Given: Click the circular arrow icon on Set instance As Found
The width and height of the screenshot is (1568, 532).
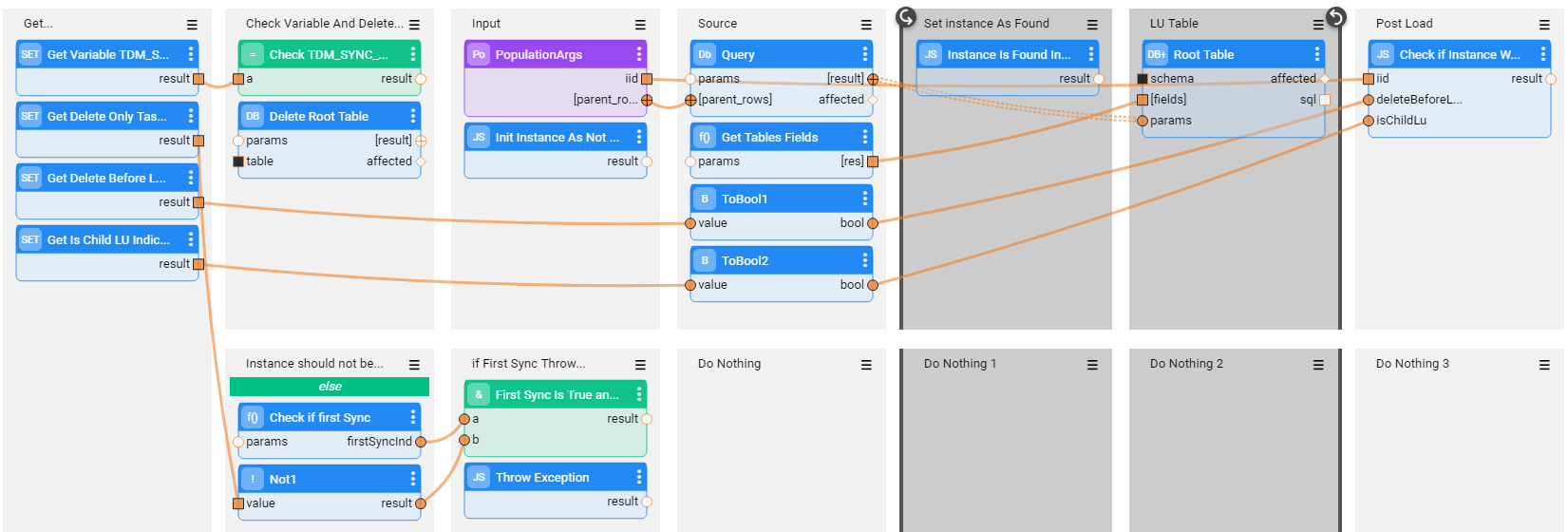Looking at the screenshot, I should pyautogui.click(x=907, y=17).
